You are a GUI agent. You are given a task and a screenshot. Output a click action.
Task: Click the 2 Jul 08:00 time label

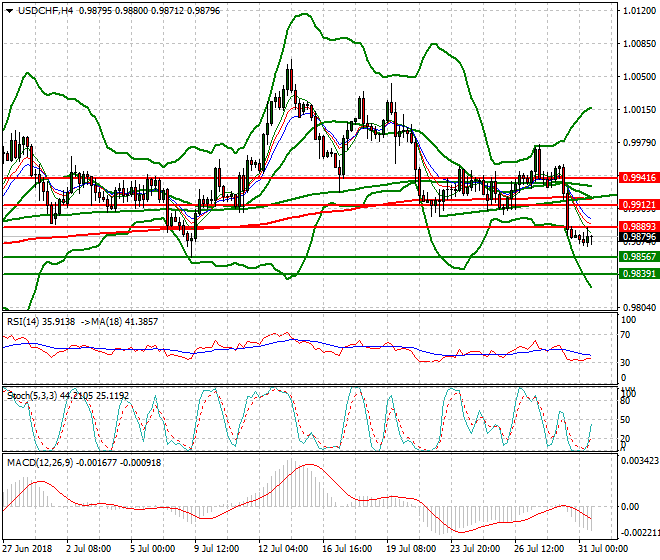[89, 549]
